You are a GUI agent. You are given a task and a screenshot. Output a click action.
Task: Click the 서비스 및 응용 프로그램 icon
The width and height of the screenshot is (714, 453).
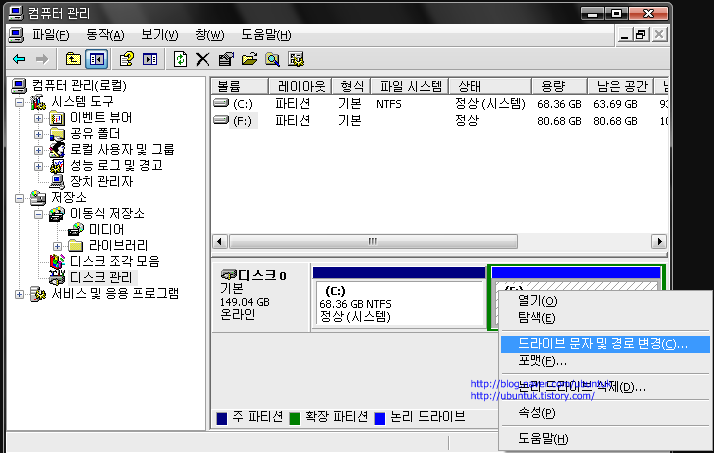(38, 294)
